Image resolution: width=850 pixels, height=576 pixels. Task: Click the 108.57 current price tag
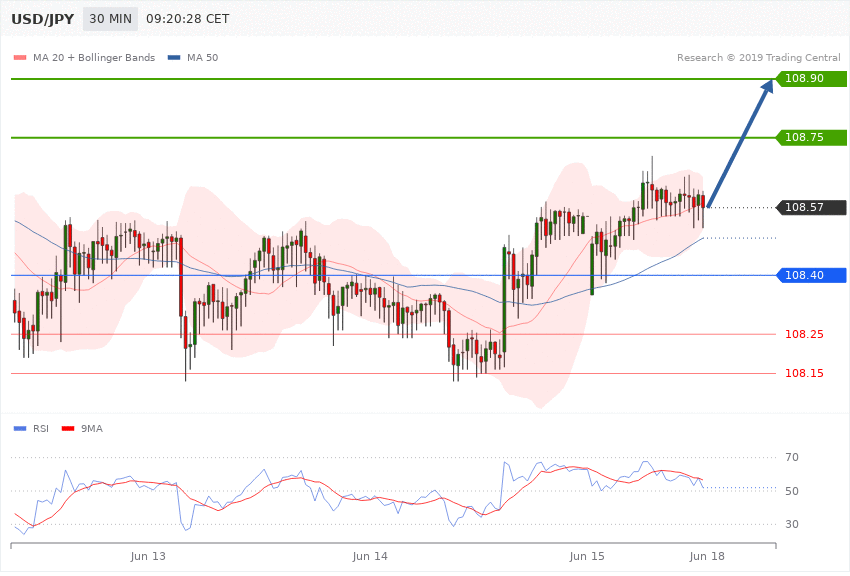click(811, 208)
